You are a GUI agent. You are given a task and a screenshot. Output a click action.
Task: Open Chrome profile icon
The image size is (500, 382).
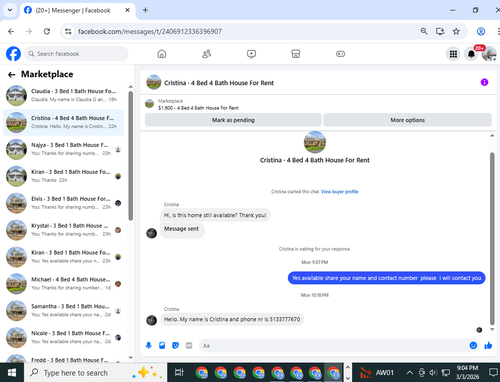click(481, 31)
